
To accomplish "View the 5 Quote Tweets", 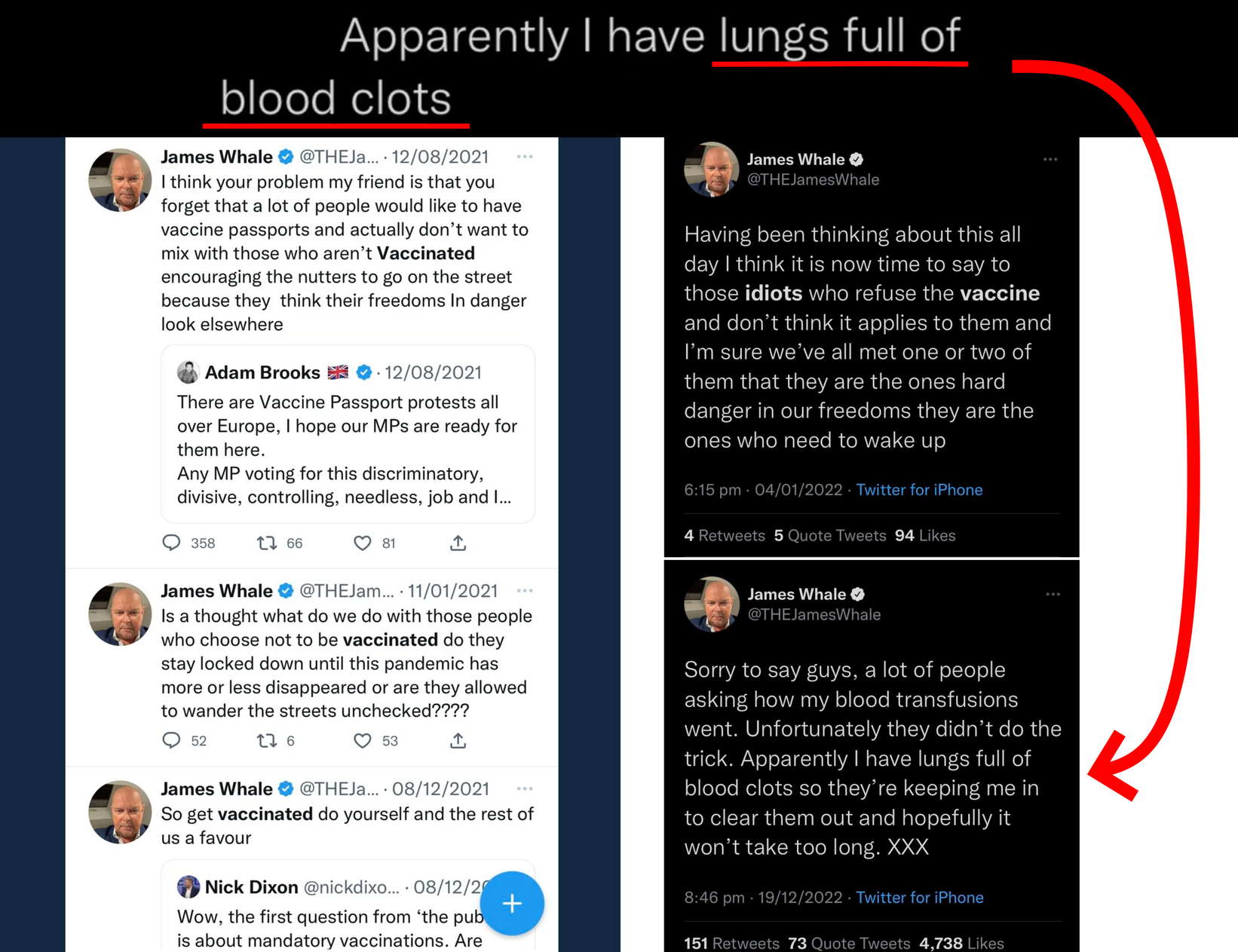I will (x=830, y=535).
